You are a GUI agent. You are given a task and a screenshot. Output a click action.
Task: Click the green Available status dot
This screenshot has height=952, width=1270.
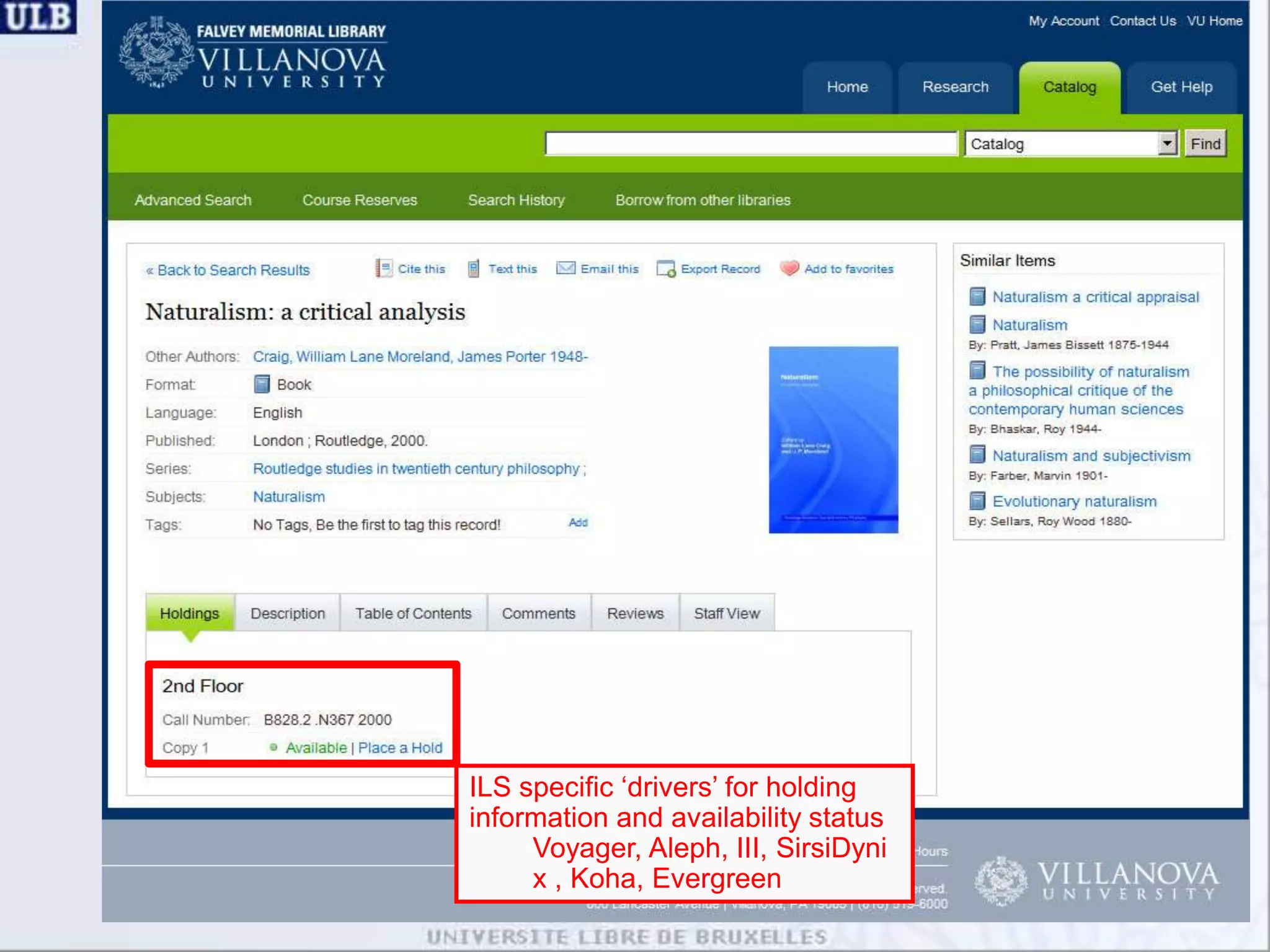(273, 747)
